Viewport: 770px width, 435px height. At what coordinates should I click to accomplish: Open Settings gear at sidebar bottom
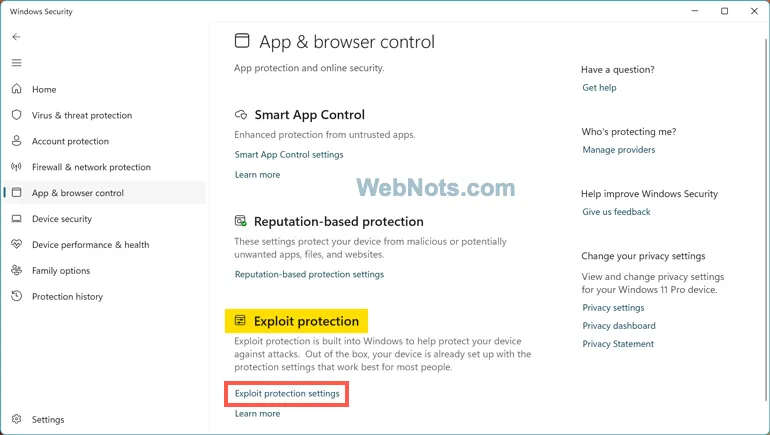point(17,419)
